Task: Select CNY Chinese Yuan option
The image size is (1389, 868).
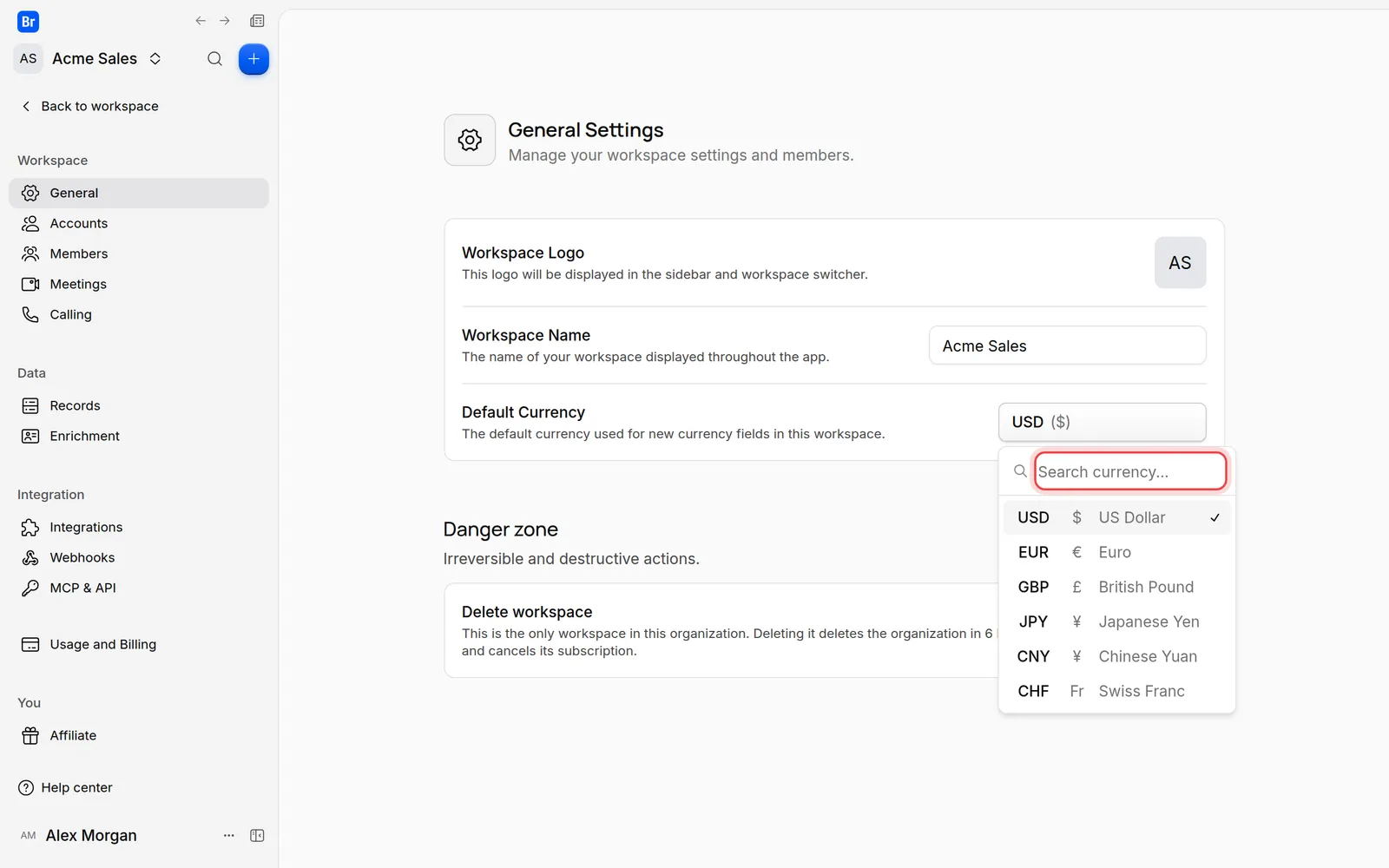Action: 1117,656
